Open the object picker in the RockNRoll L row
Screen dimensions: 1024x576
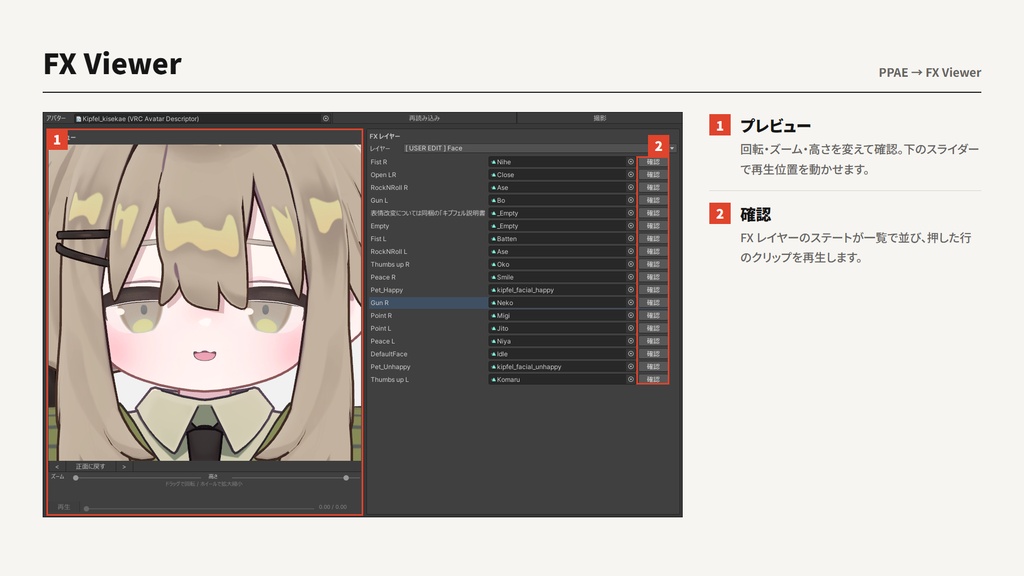tap(631, 251)
